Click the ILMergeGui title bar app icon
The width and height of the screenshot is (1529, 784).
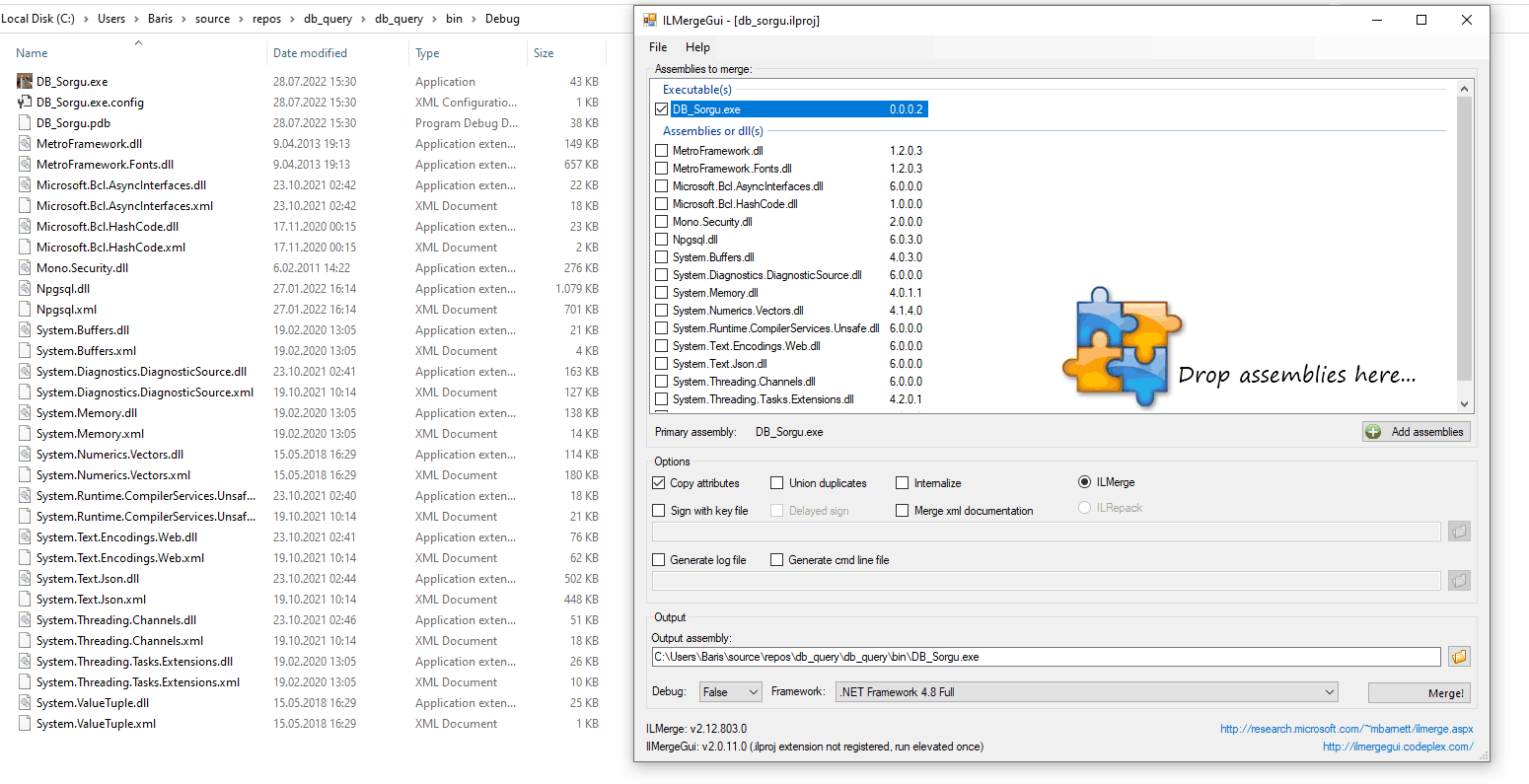(650, 20)
